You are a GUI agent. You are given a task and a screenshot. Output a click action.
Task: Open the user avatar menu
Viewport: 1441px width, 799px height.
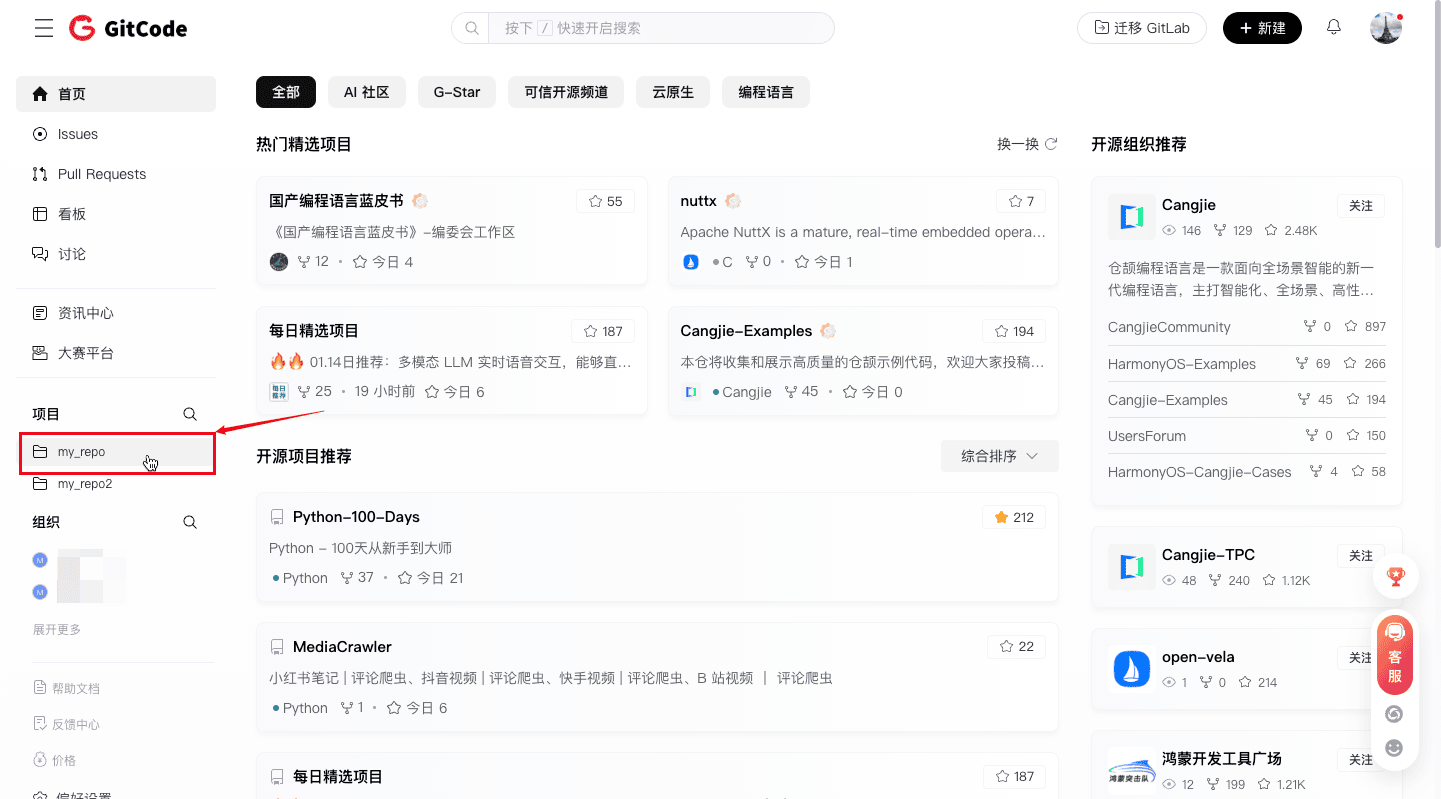(x=1385, y=28)
